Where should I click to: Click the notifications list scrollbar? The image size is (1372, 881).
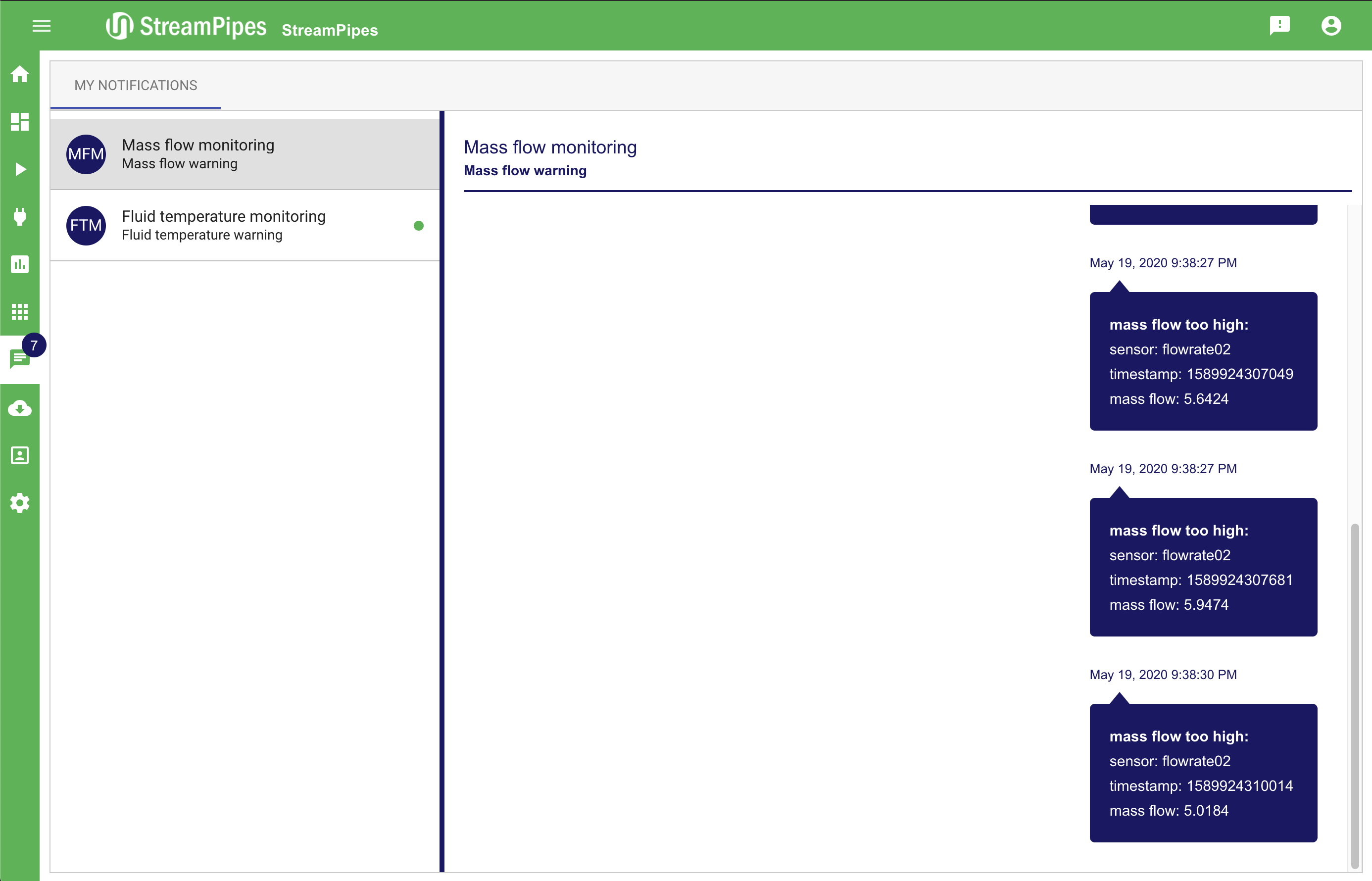(1354, 692)
